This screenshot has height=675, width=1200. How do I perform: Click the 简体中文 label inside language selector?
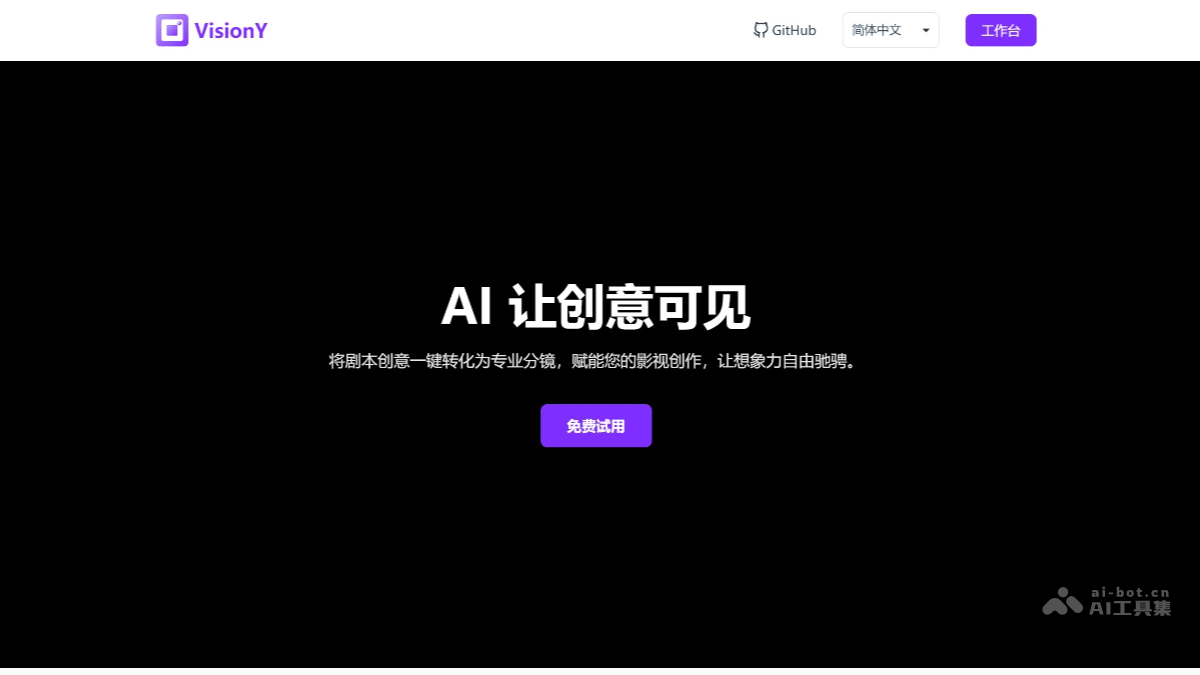876,30
